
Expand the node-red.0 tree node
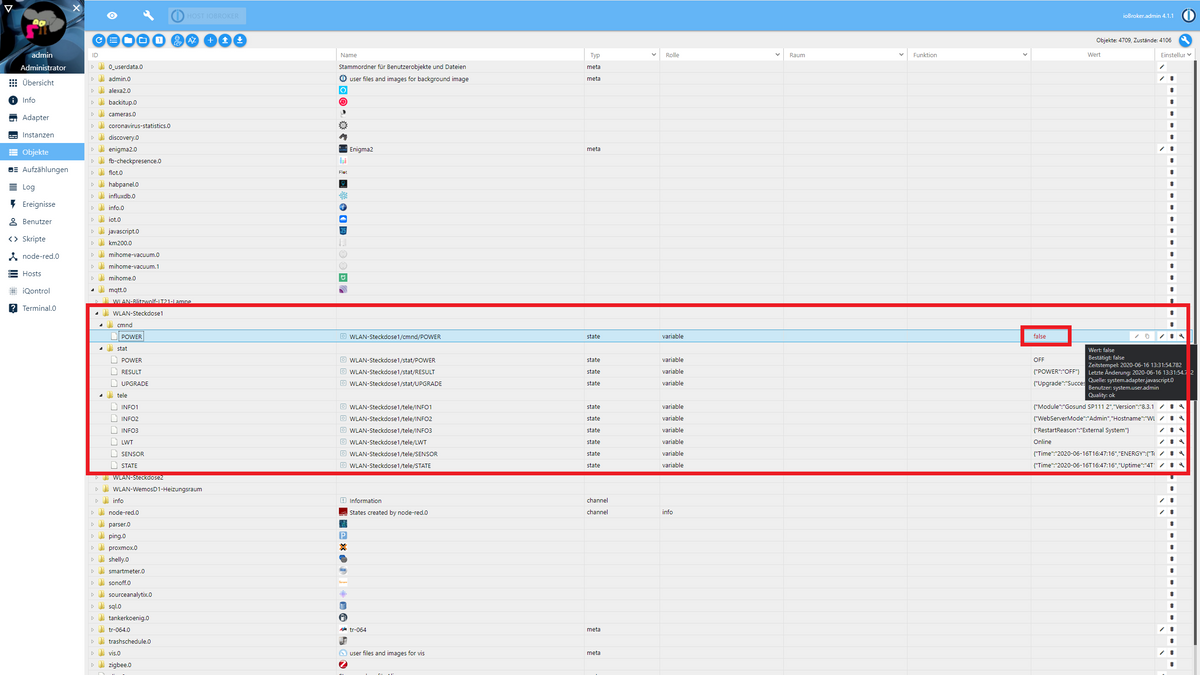click(x=92, y=512)
